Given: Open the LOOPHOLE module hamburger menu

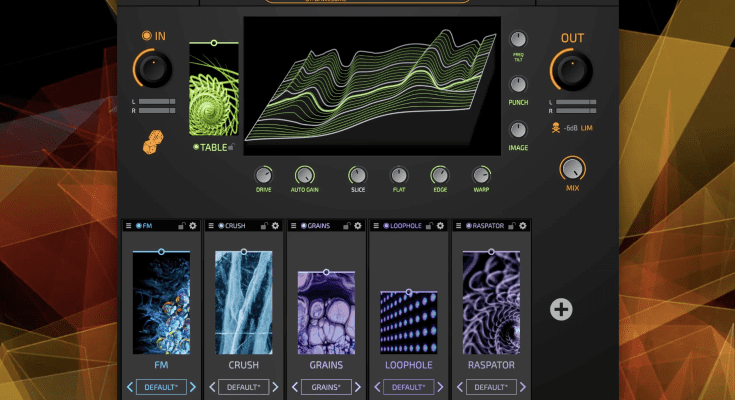Looking at the screenshot, I should tap(376, 226).
